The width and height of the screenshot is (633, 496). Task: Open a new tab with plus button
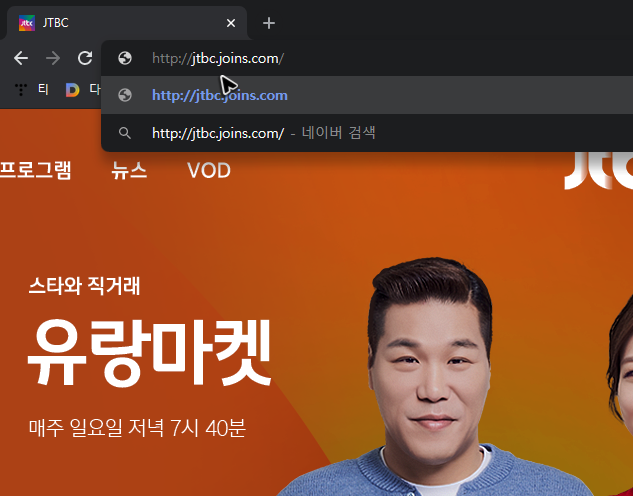tap(269, 23)
